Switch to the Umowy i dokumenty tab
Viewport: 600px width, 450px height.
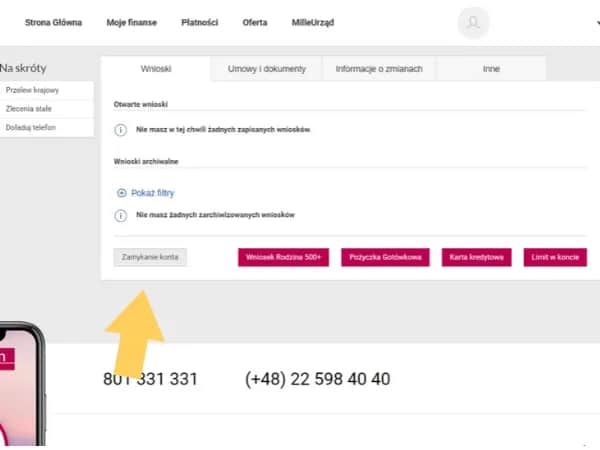pos(266,69)
